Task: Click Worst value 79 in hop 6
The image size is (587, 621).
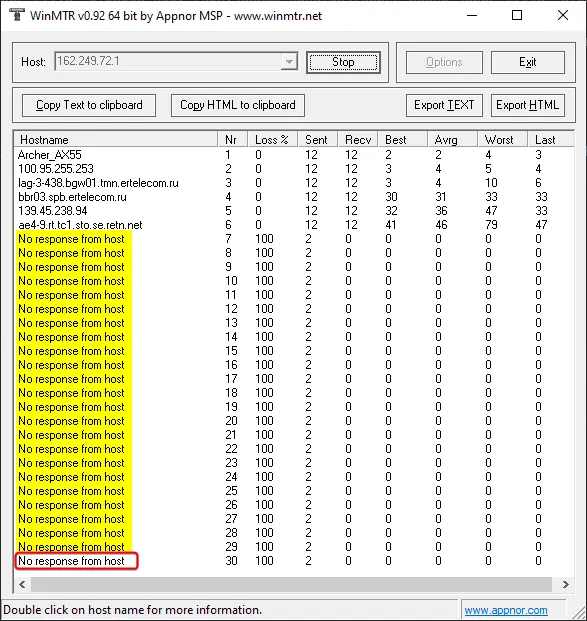Action: (491, 225)
